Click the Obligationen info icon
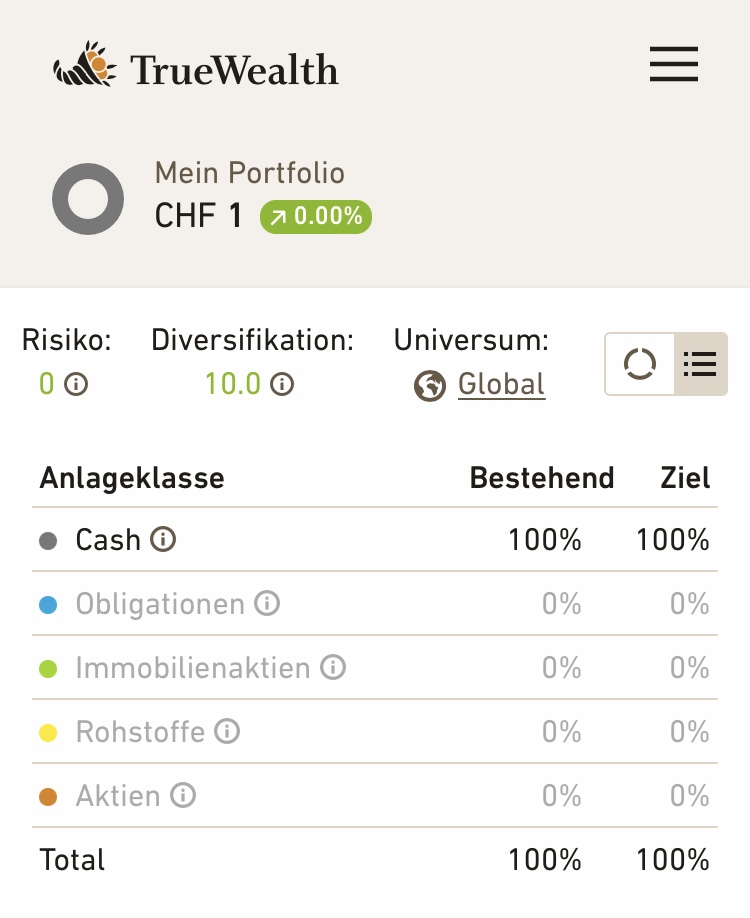 click(267, 604)
